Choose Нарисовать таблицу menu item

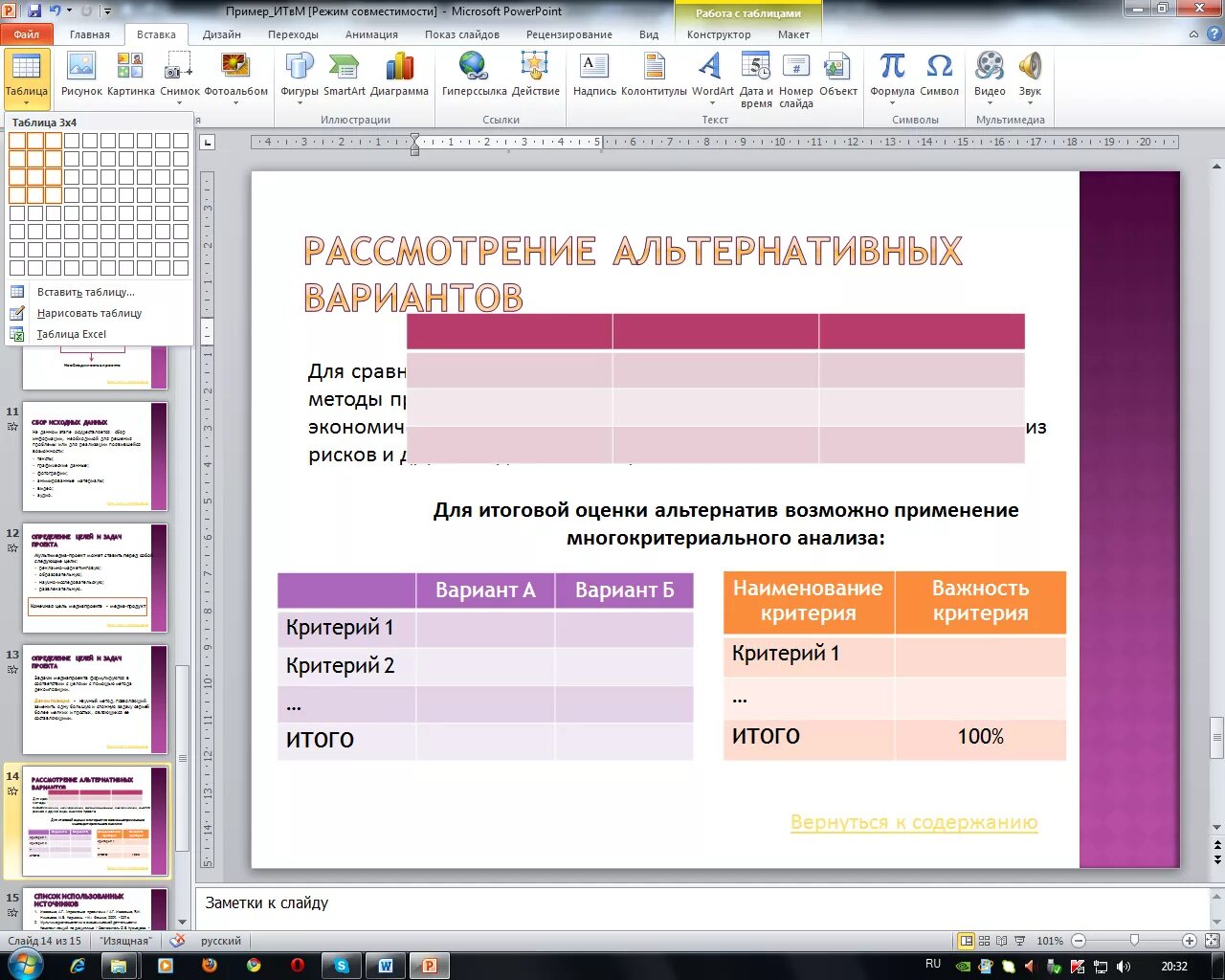(99, 313)
